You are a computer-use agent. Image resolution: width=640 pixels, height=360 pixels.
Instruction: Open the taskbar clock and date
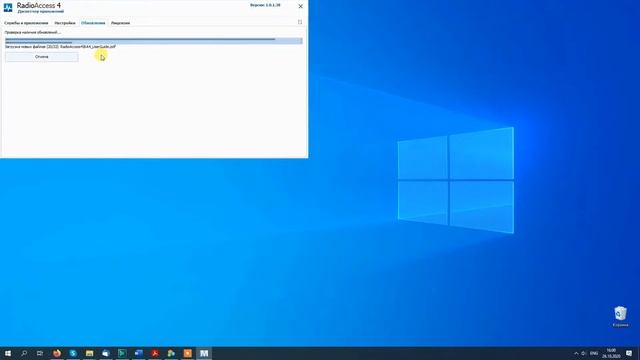(x=611, y=353)
